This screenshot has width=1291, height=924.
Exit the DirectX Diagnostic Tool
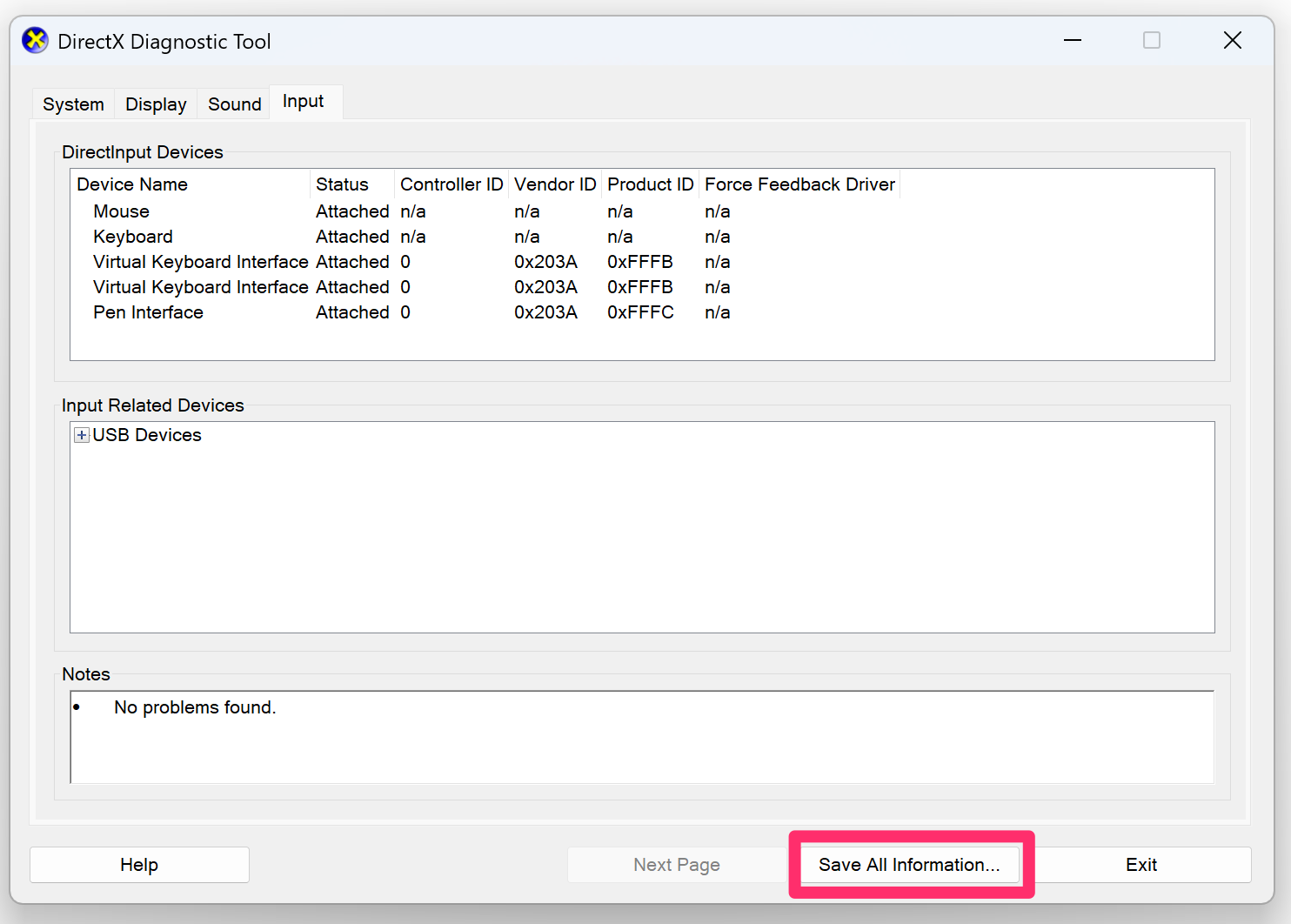click(x=1140, y=864)
